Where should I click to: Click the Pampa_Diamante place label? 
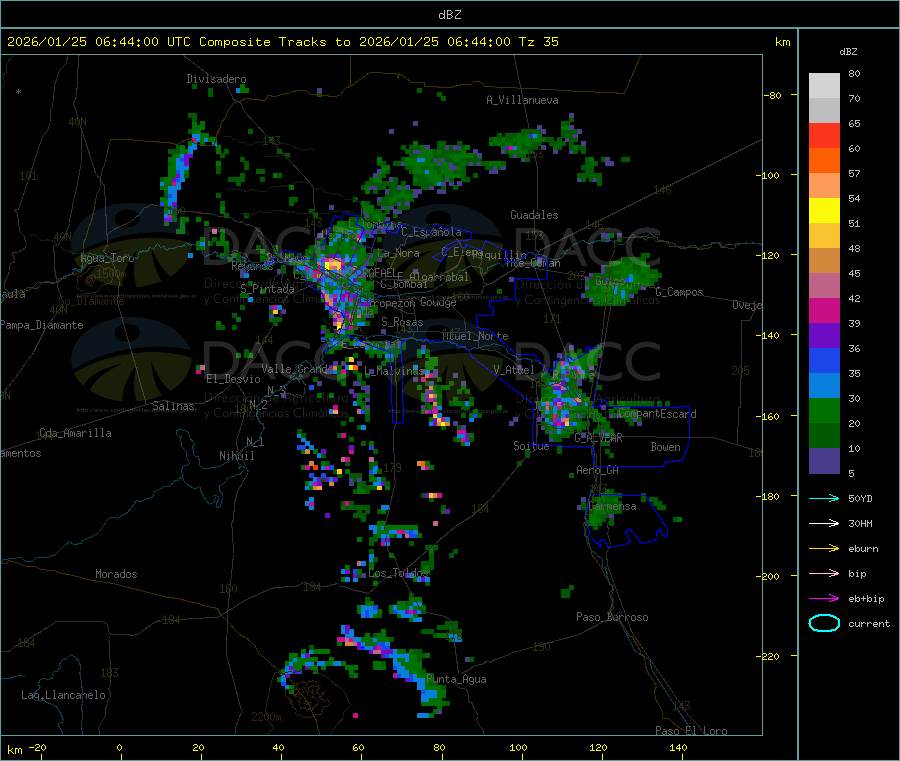click(41, 325)
